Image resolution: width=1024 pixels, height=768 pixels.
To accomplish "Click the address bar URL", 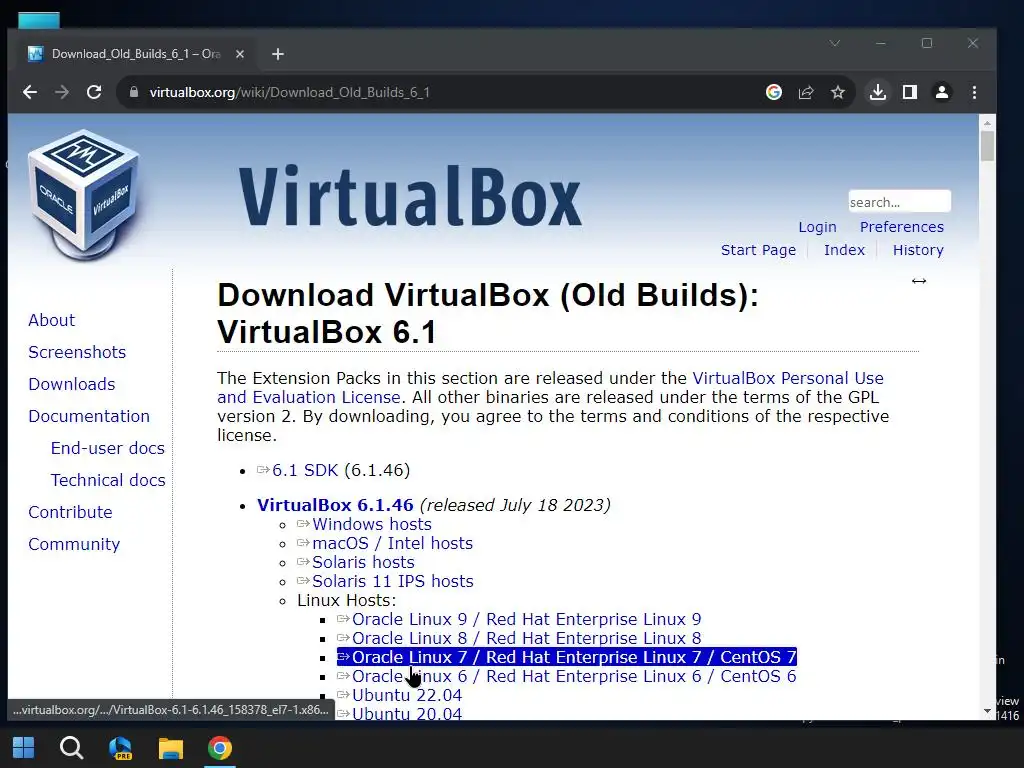I will click(x=289, y=92).
